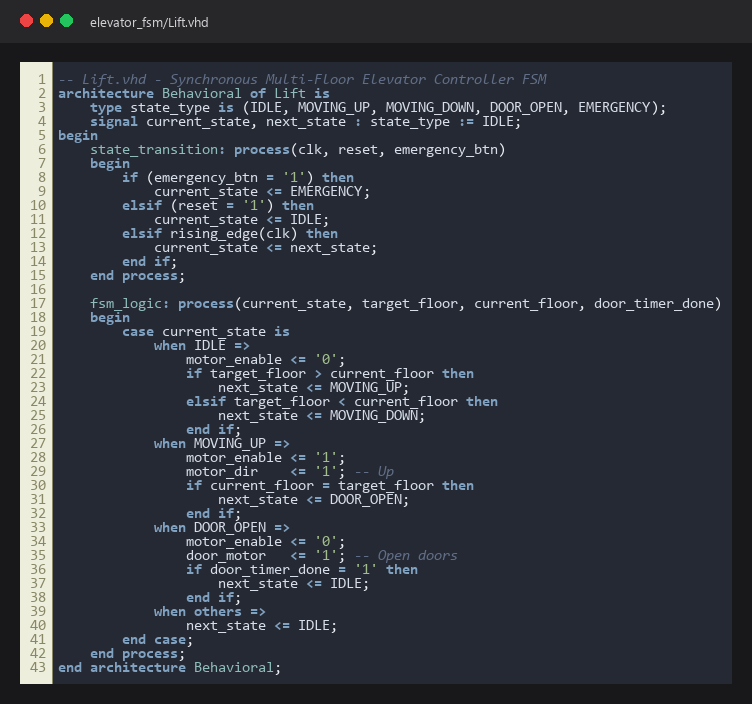Screen dimensions: 752x704
Task: Click the 'end case;' line
Action: coord(157,640)
